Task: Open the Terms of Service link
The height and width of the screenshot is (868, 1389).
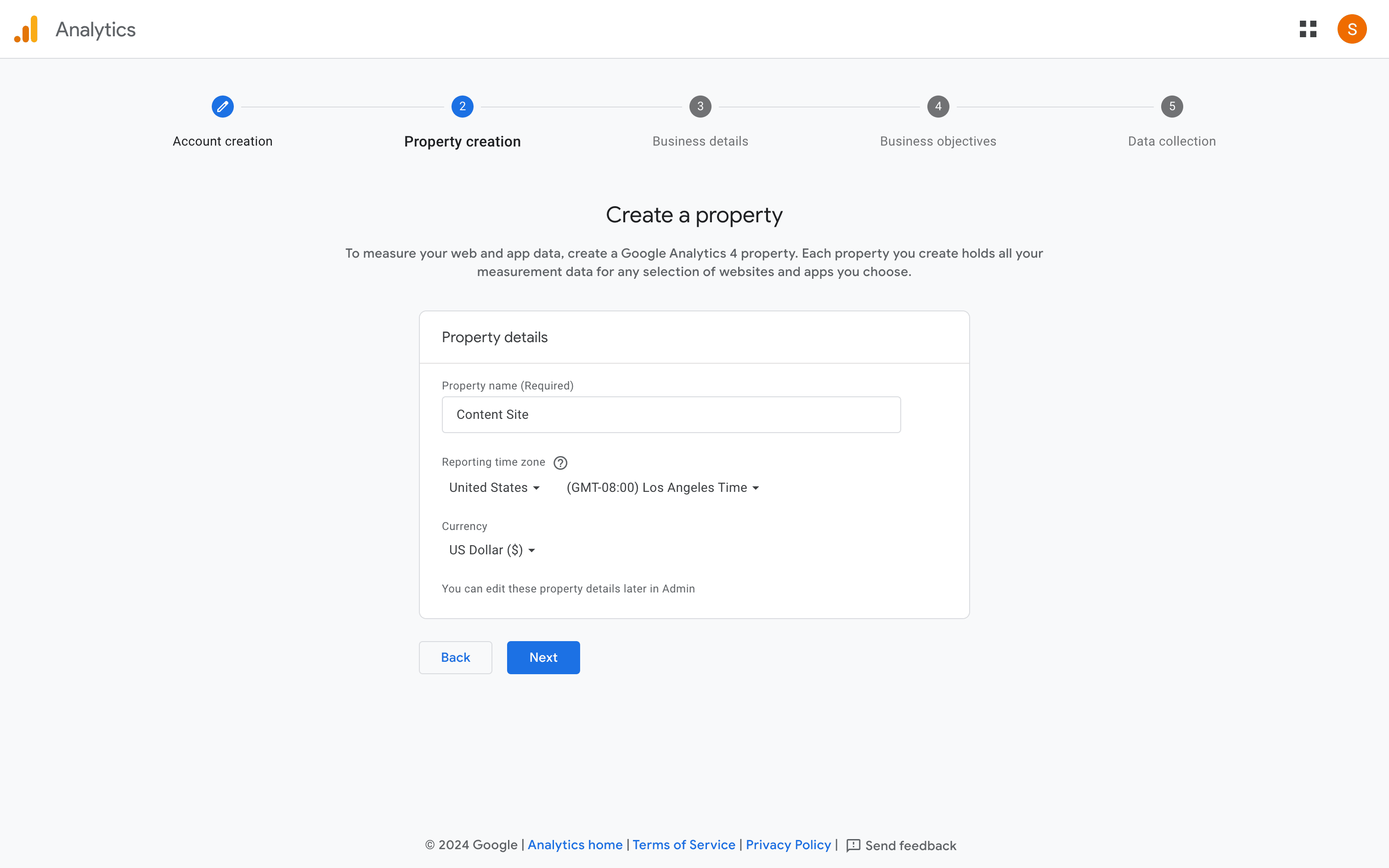Action: click(683, 845)
